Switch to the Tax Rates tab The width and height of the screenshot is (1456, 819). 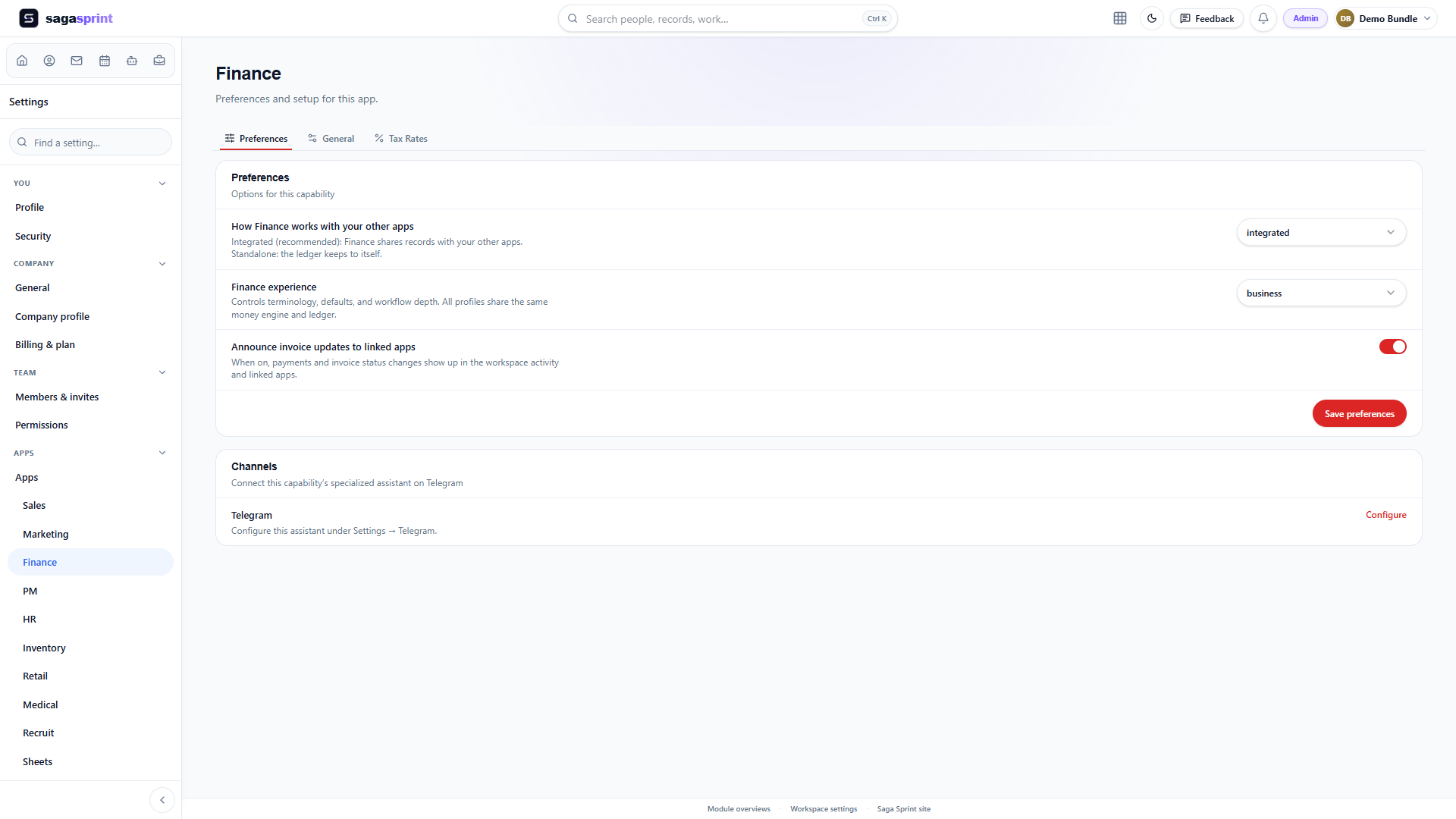point(401,138)
